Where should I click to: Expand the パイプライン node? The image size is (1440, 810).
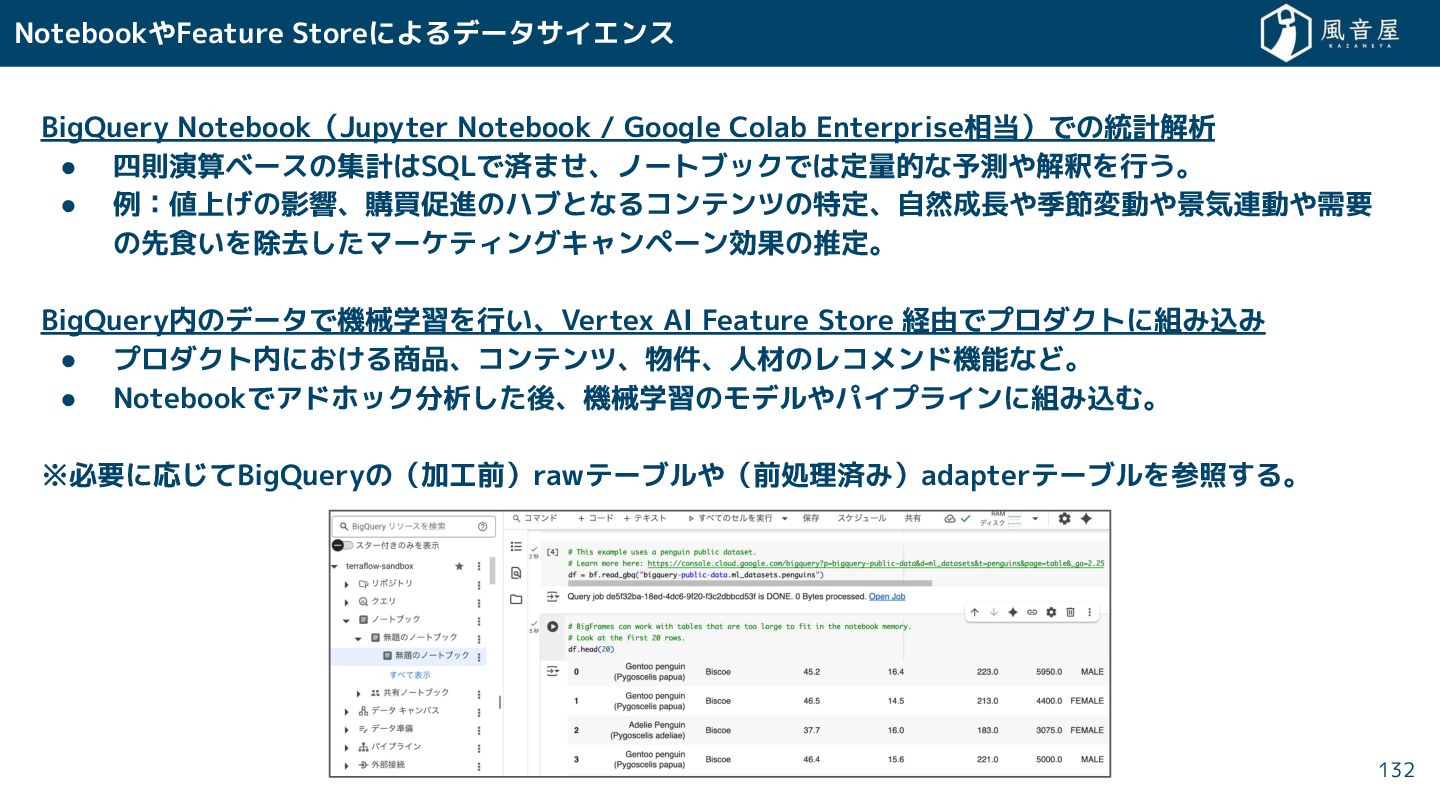point(347,747)
